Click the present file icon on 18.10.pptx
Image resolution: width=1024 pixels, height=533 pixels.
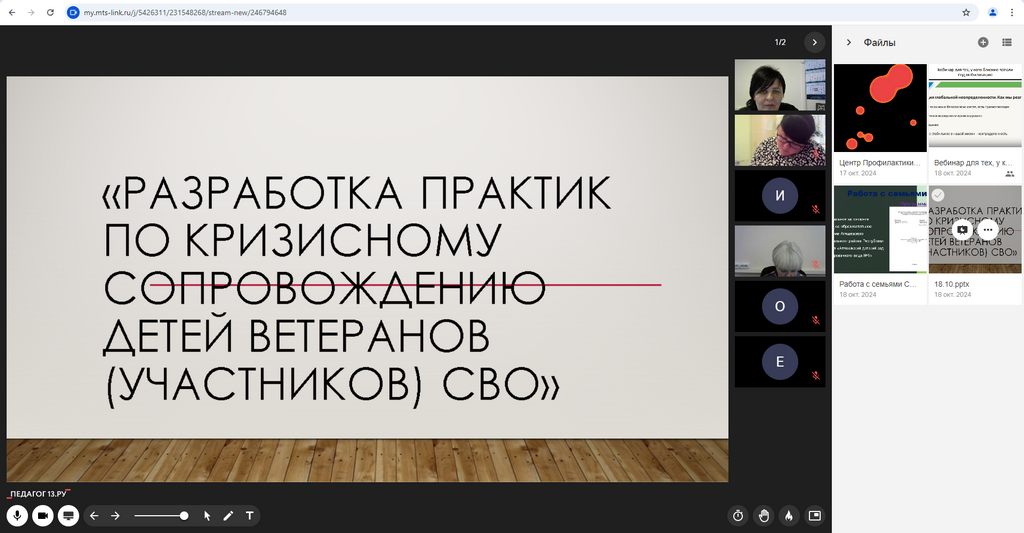click(x=962, y=229)
